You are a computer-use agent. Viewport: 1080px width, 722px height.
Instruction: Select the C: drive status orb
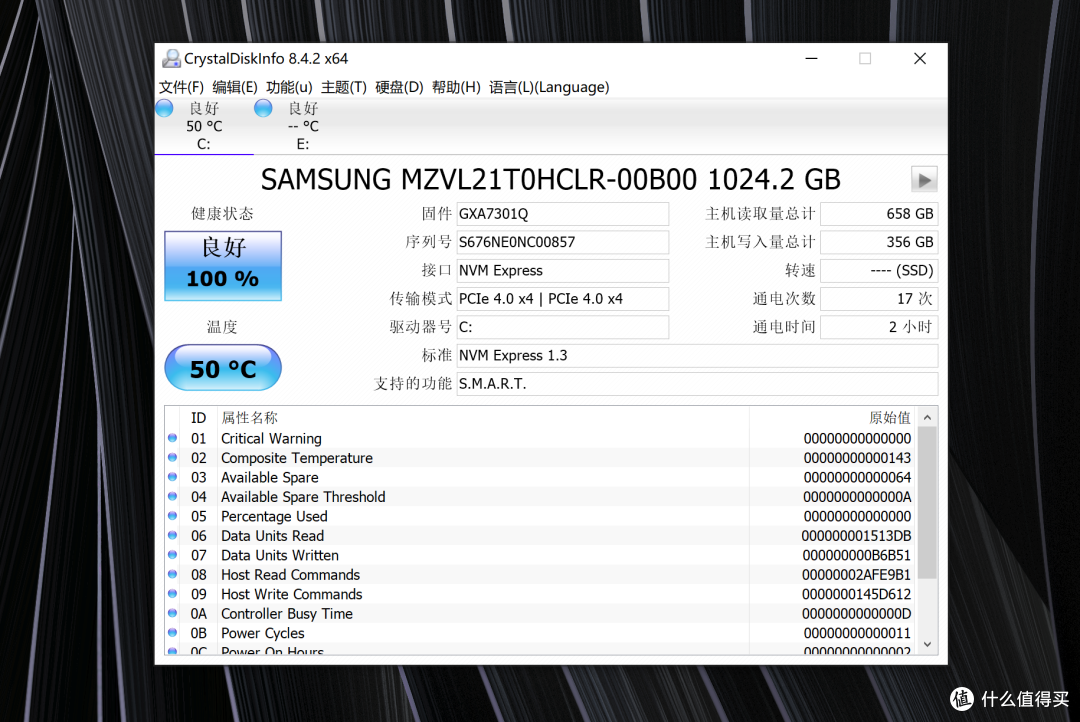point(165,108)
